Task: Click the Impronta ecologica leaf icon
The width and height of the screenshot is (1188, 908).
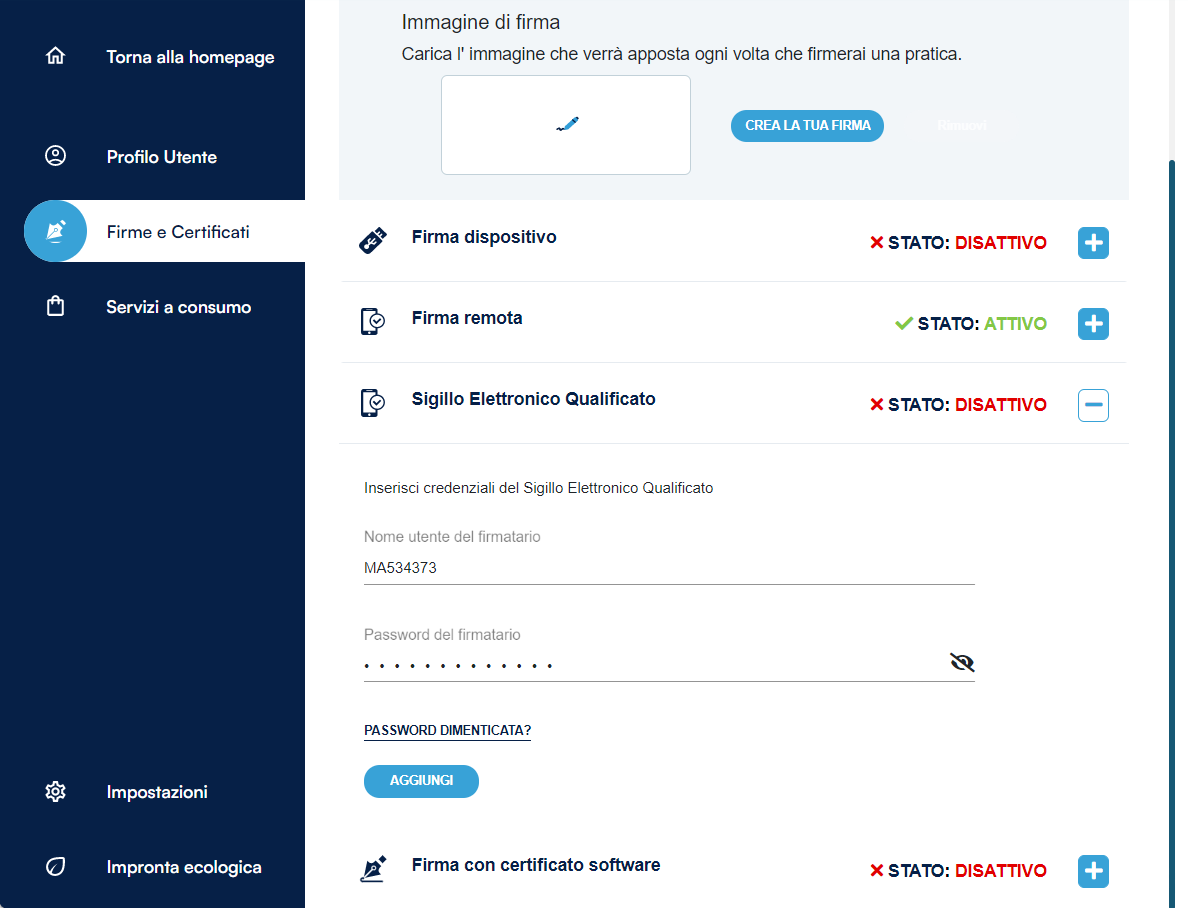Action: pos(56,867)
